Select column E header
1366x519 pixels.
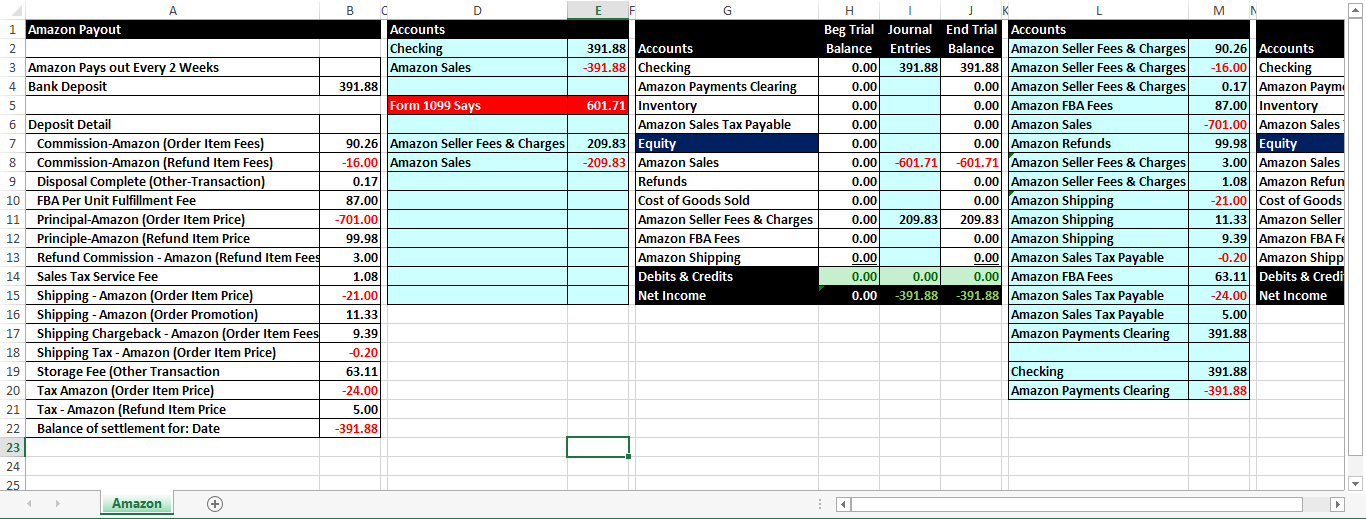(x=597, y=10)
